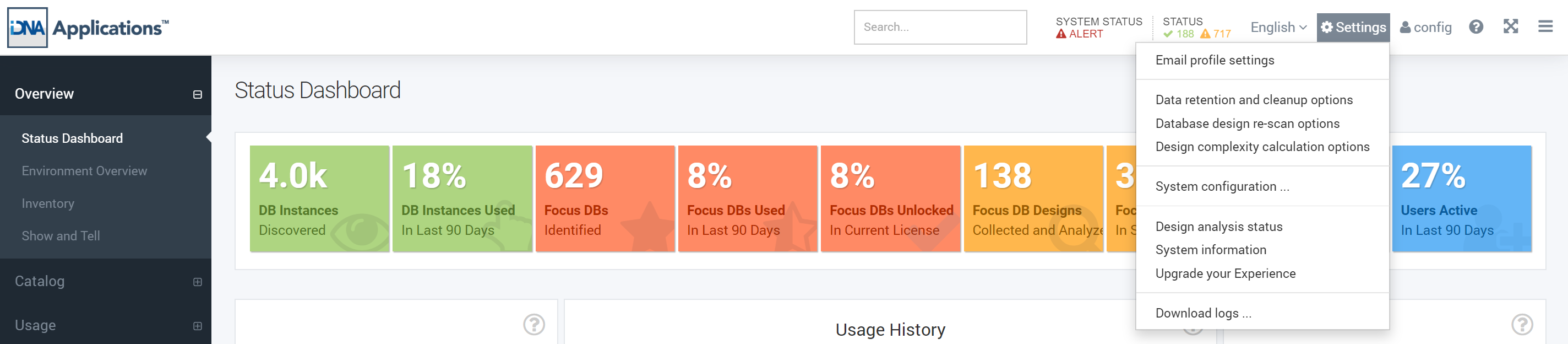
Task: Click the DNA Applications logo
Action: click(x=88, y=28)
